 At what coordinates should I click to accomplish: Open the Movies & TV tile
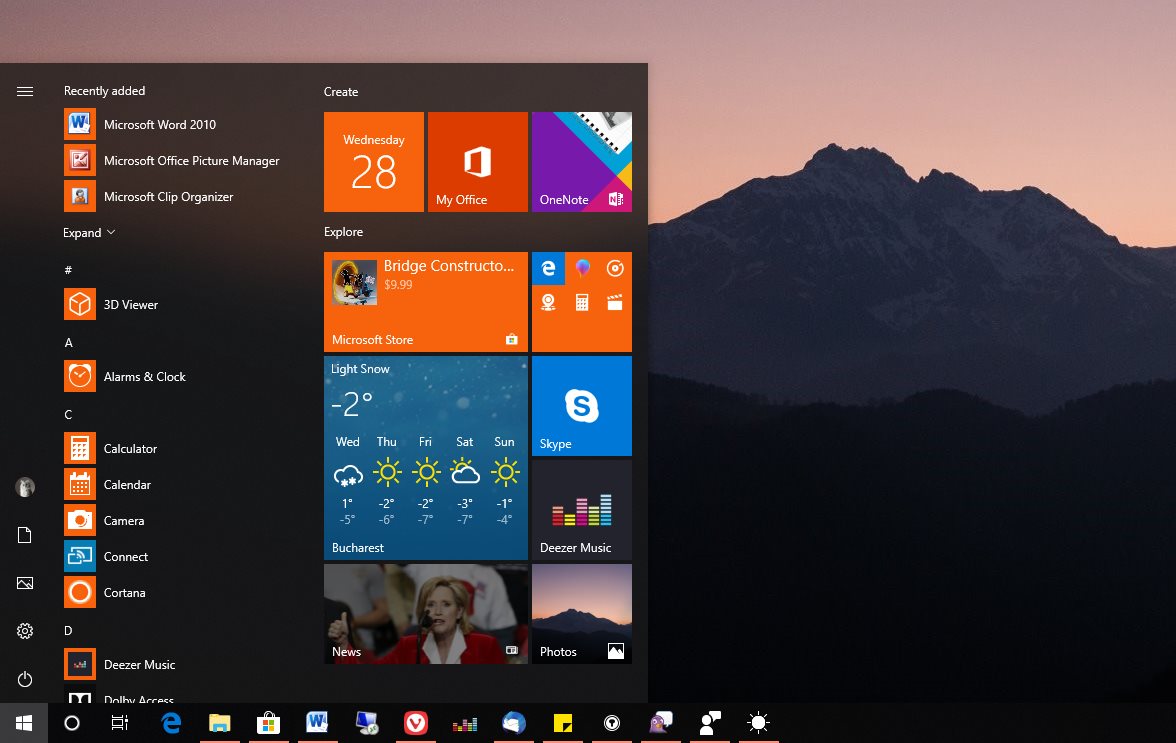click(x=615, y=302)
